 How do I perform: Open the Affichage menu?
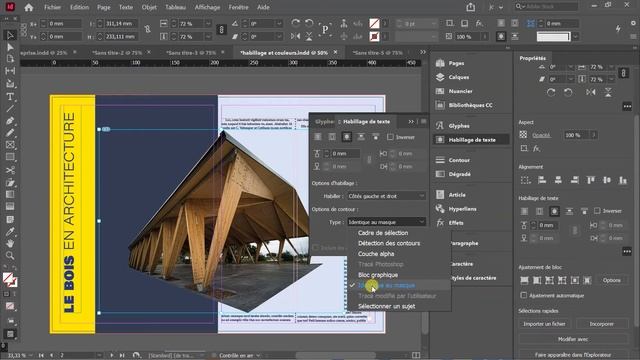coord(207,7)
